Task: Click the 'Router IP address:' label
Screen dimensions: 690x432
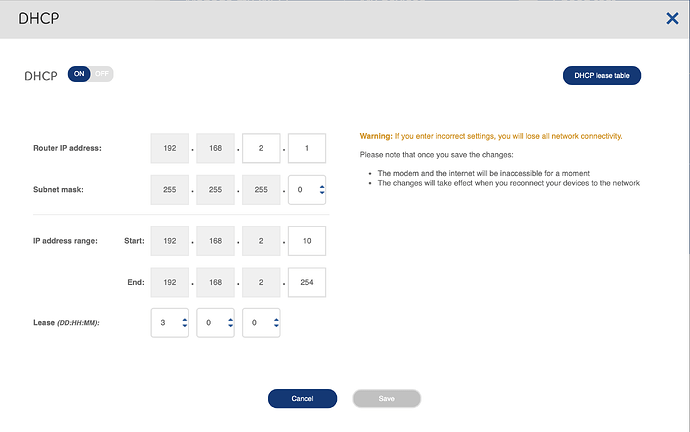Action: click(x=67, y=148)
